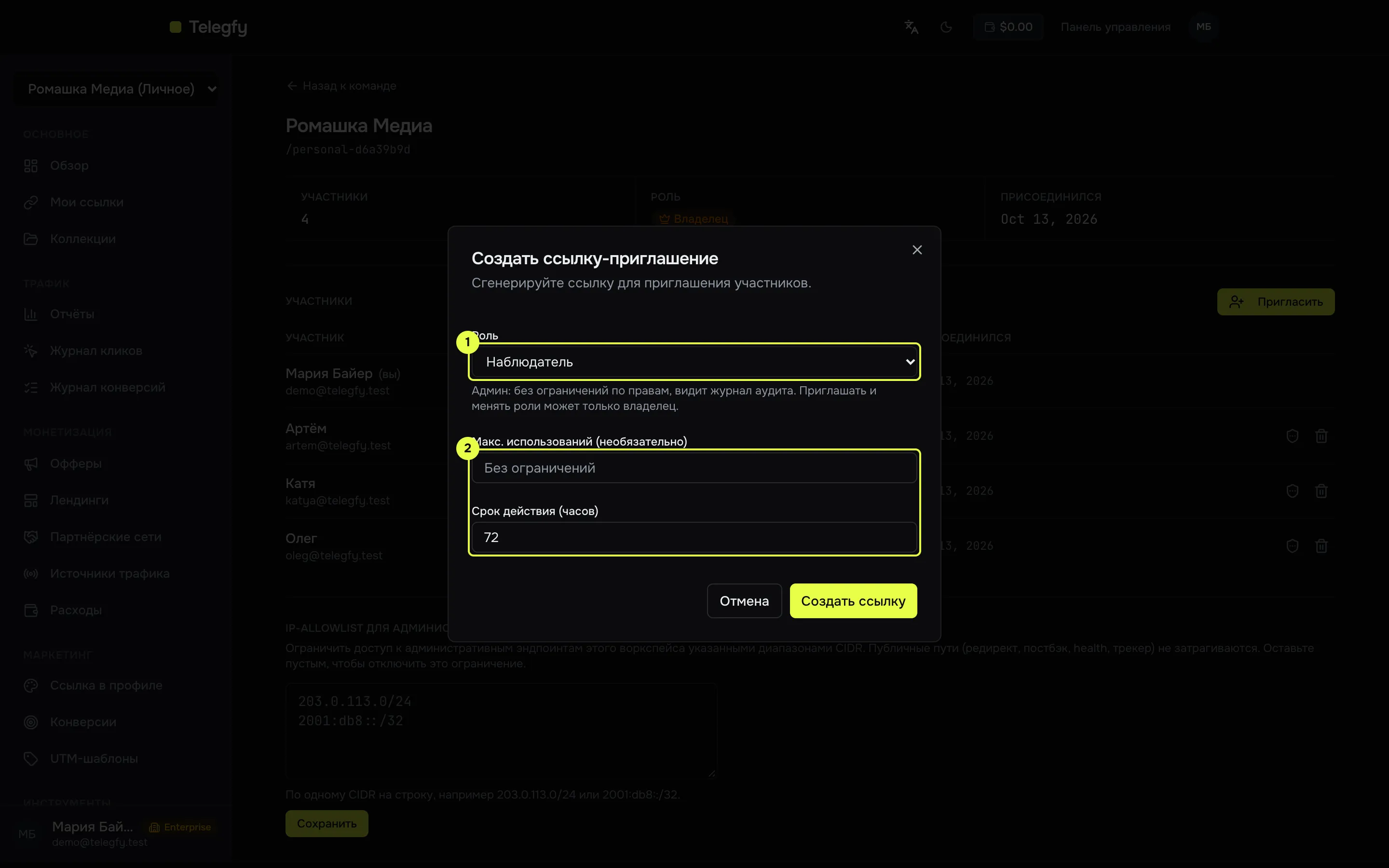The image size is (1389, 868).
Task: Click the trash delete icon for Катя
Action: click(1321, 491)
